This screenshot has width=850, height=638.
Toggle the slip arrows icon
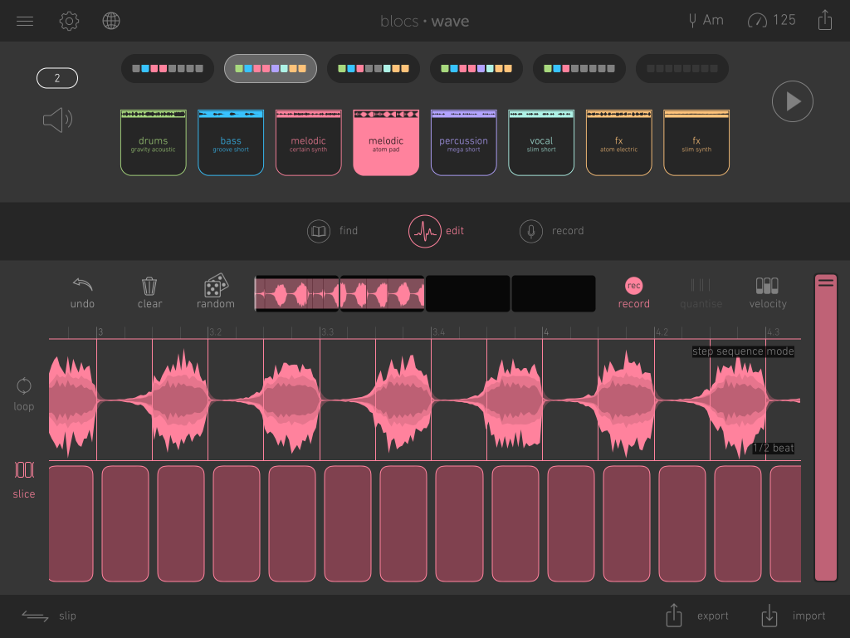tap(35, 616)
